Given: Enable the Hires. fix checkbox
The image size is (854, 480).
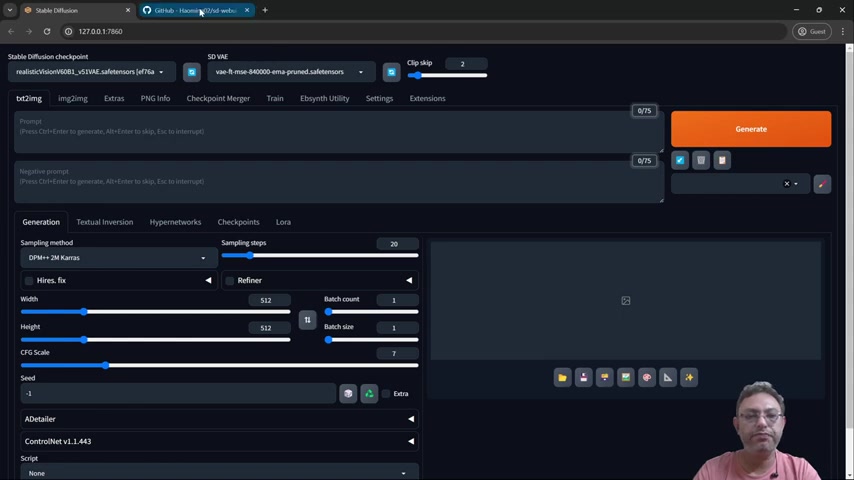Looking at the screenshot, I should 29,281.
